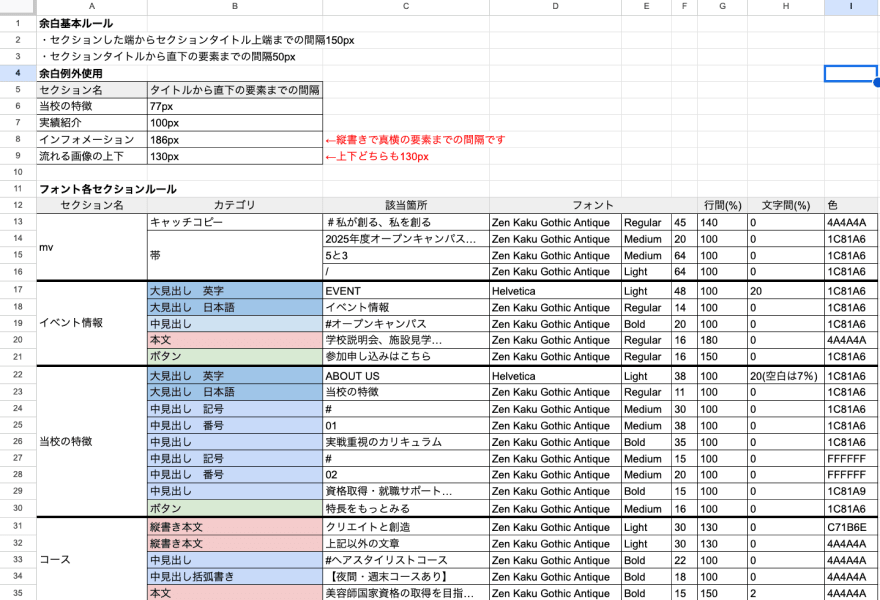Image resolution: width=880 pixels, height=600 pixels.
Task: Select column header I
Action: (849, 8)
